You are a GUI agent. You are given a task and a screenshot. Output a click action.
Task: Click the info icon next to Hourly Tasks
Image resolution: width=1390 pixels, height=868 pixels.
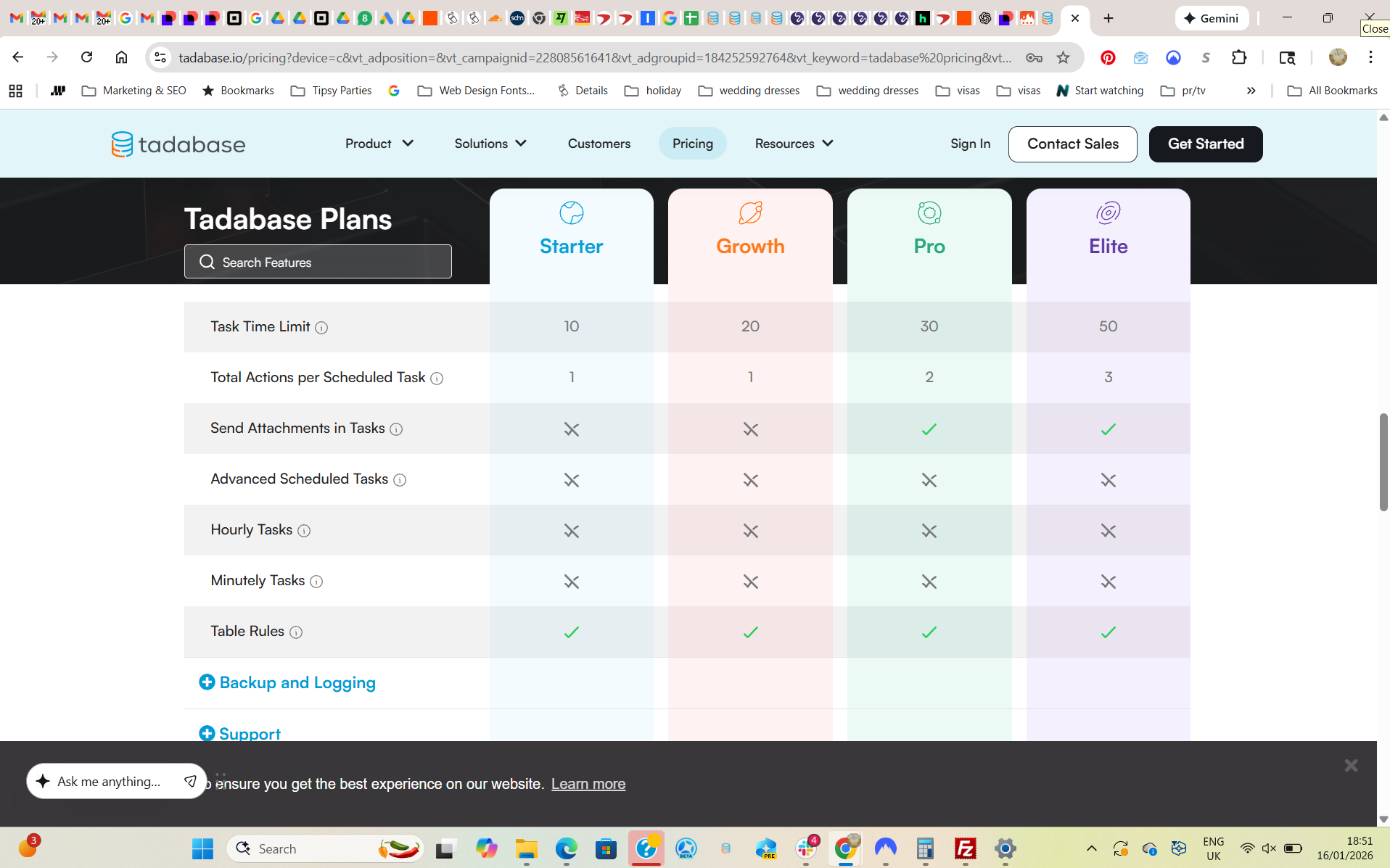click(x=304, y=531)
